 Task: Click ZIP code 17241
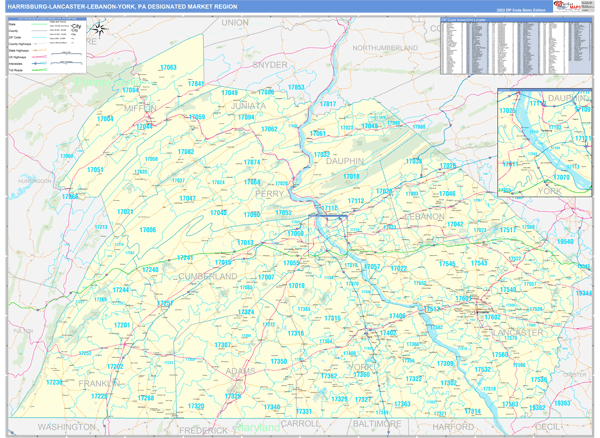(185, 258)
